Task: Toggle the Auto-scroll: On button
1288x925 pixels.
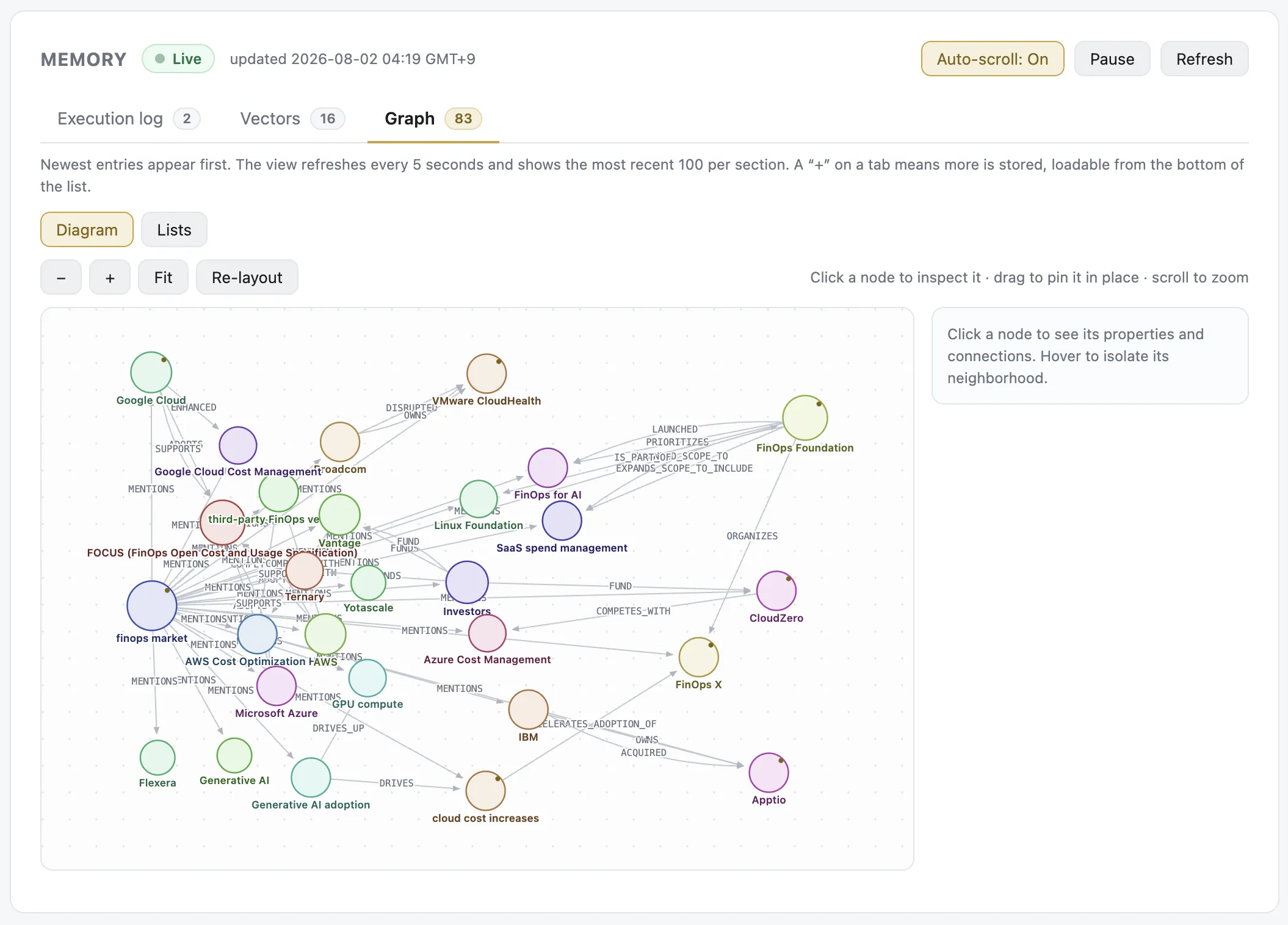Action: (993, 59)
